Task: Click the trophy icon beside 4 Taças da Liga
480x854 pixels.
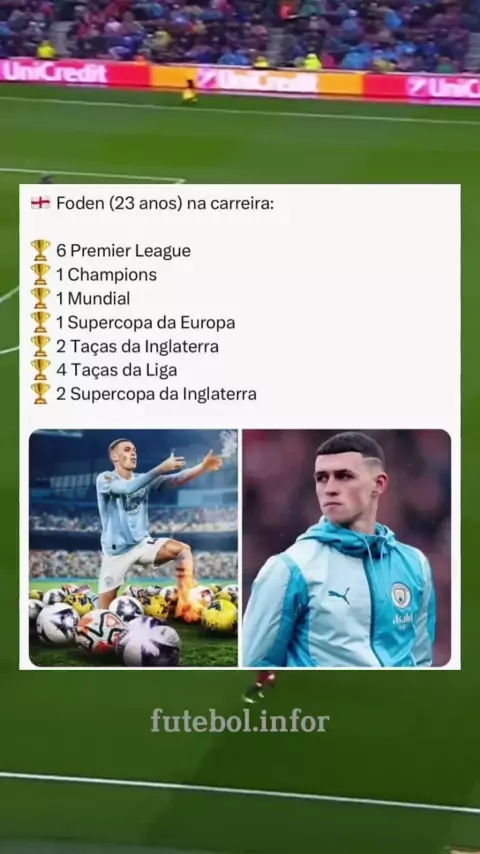Action: pos(40,370)
